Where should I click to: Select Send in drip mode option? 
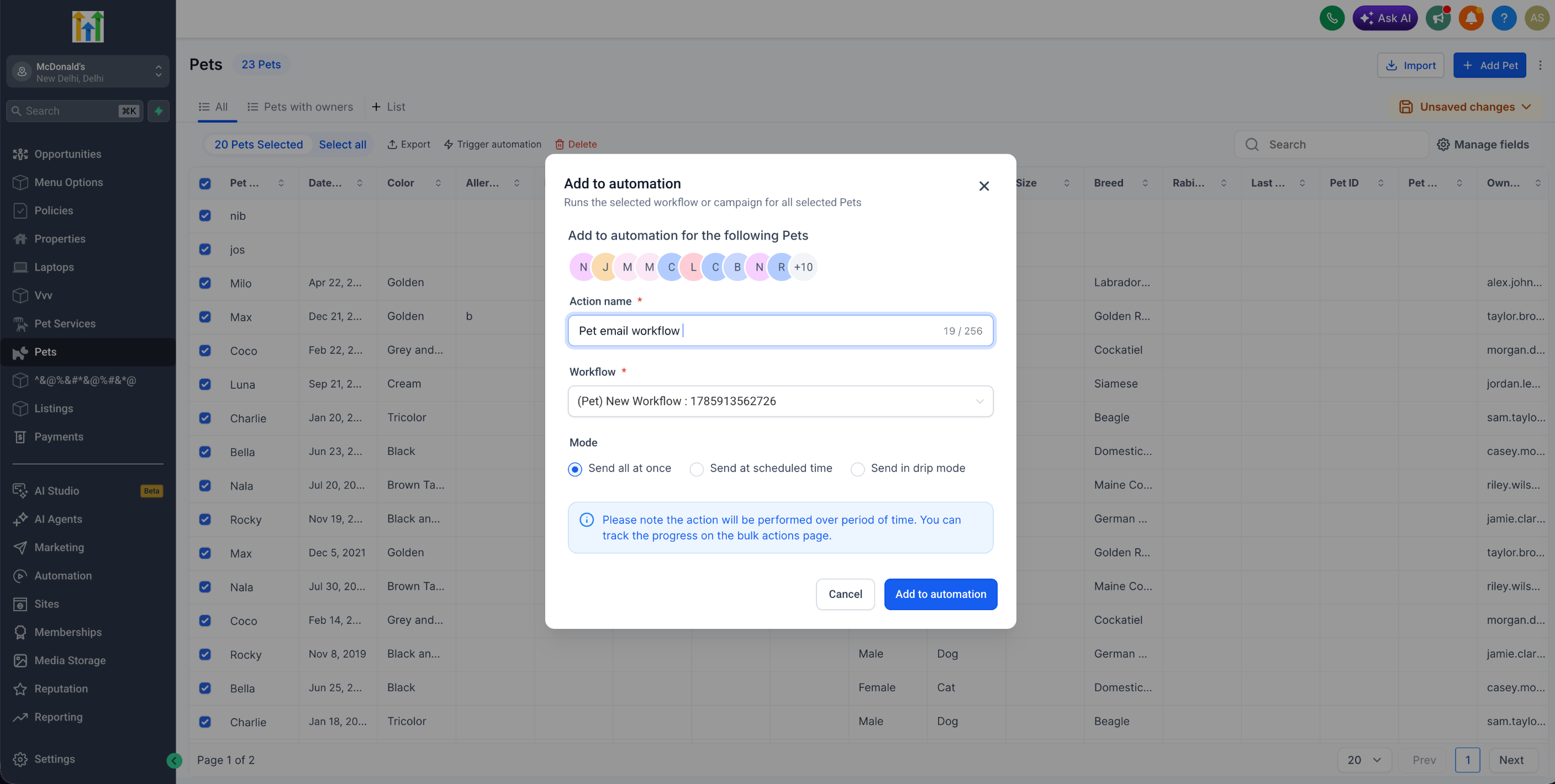908,468
